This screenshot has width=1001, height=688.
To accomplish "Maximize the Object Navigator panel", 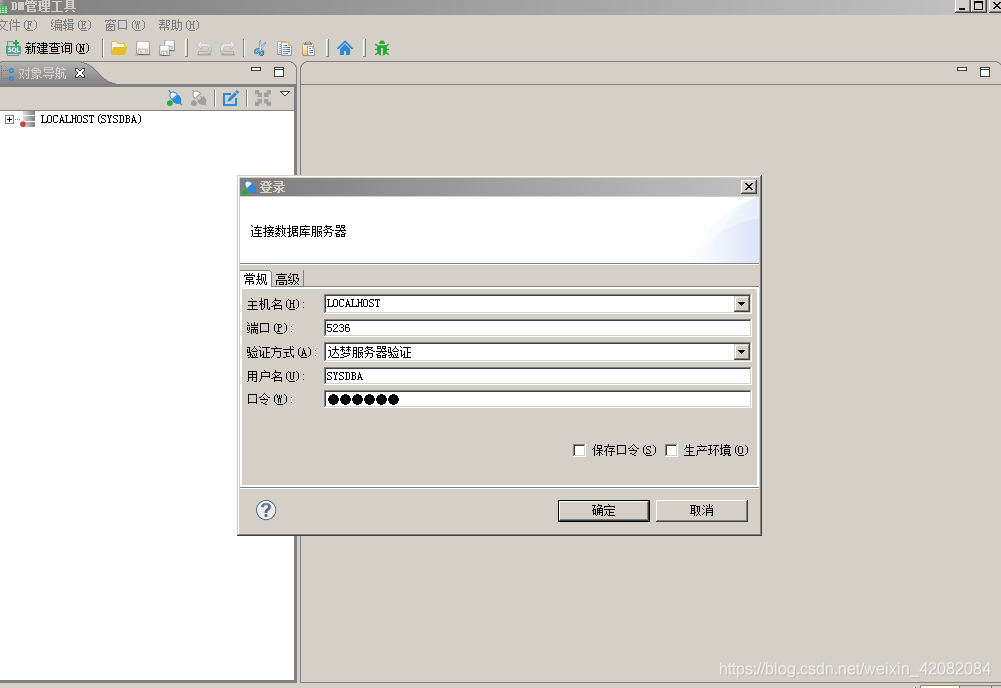I will pyautogui.click(x=279, y=71).
